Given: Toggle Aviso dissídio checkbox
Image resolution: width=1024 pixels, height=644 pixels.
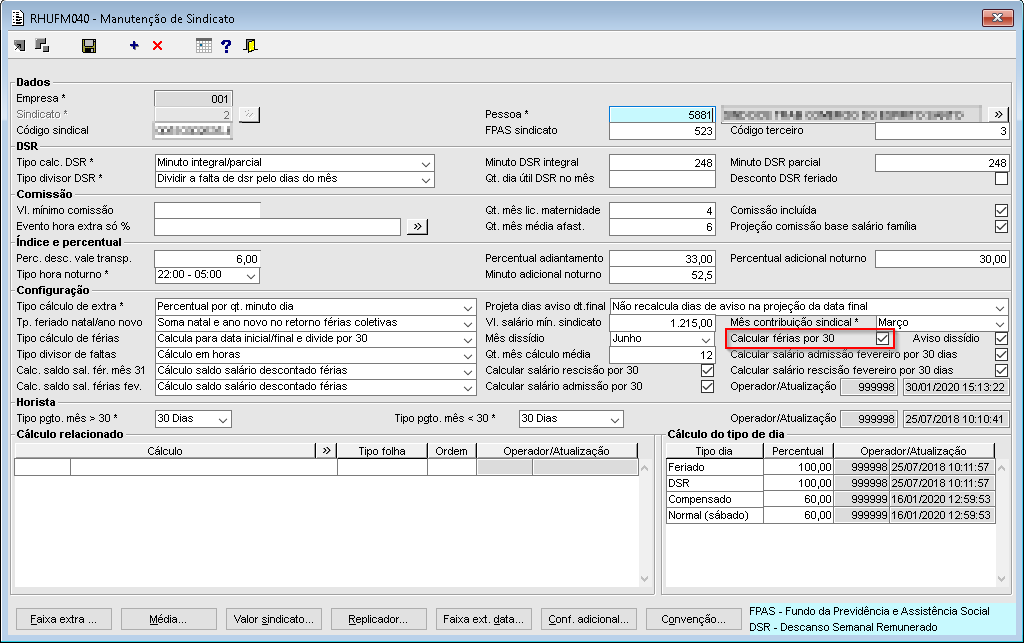Looking at the screenshot, I should click(1001, 338).
